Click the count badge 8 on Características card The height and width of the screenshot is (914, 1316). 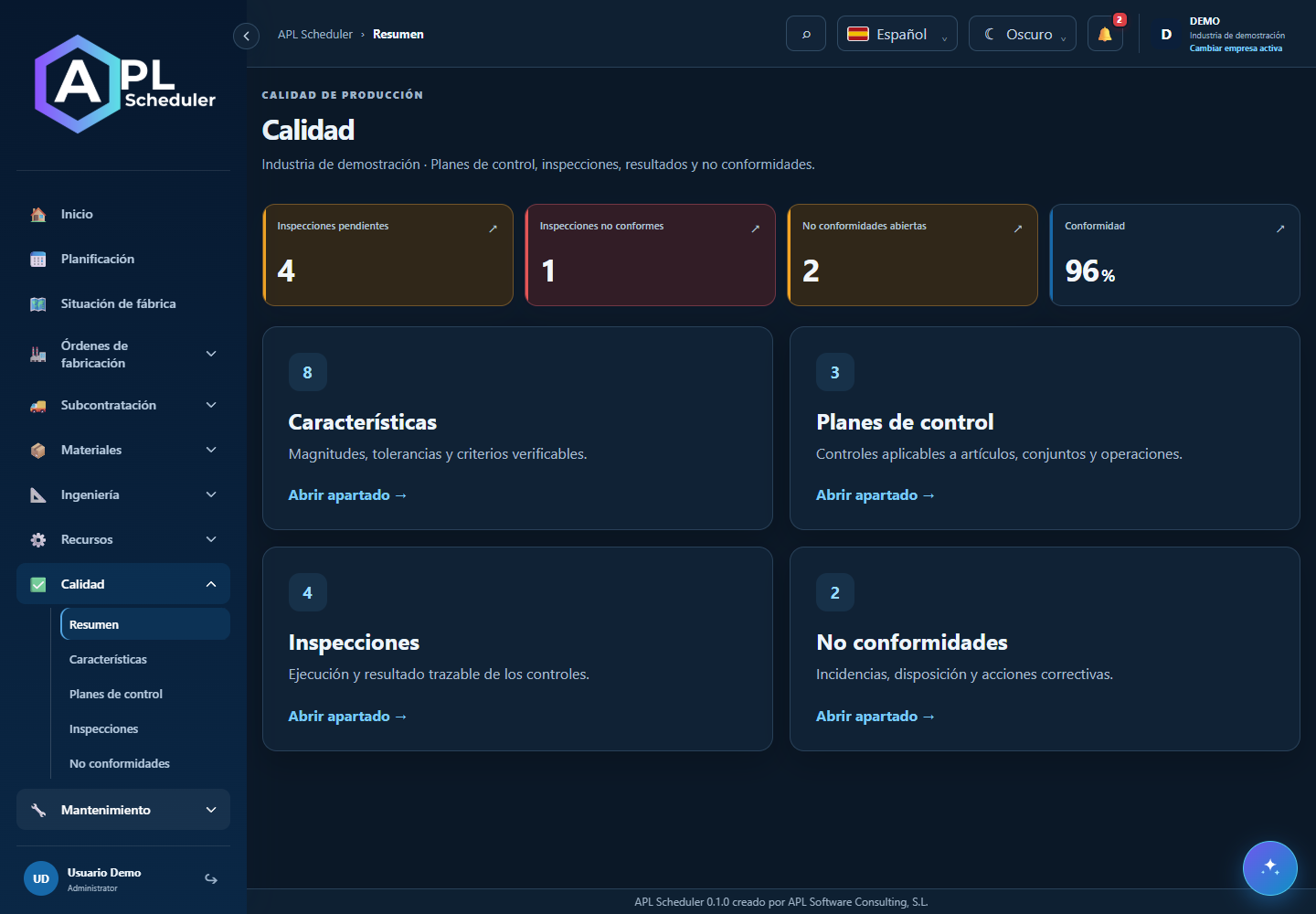point(308,372)
